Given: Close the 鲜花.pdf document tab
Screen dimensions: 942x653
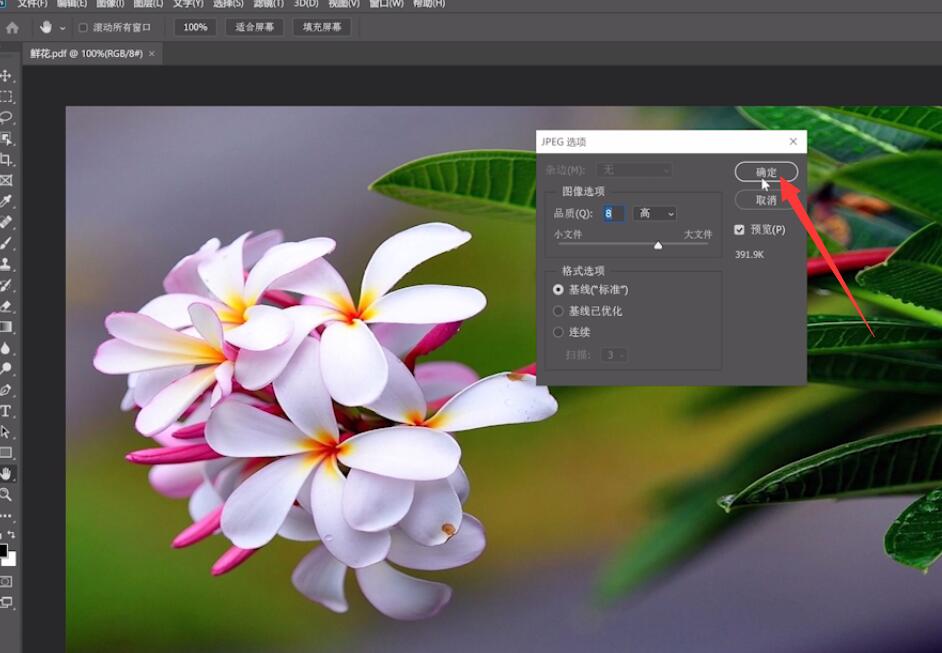Looking at the screenshot, I should tap(152, 54).
